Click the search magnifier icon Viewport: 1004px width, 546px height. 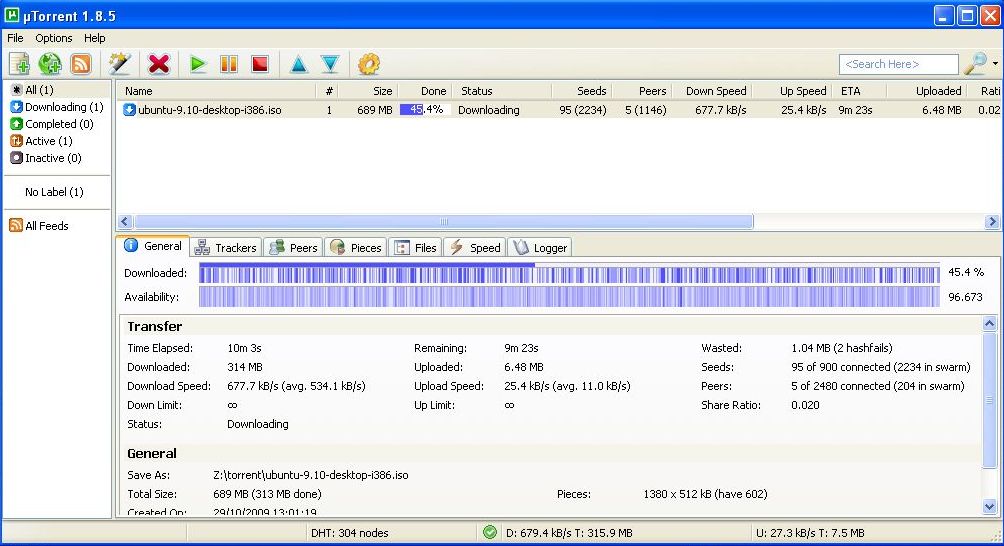point(975,63)
